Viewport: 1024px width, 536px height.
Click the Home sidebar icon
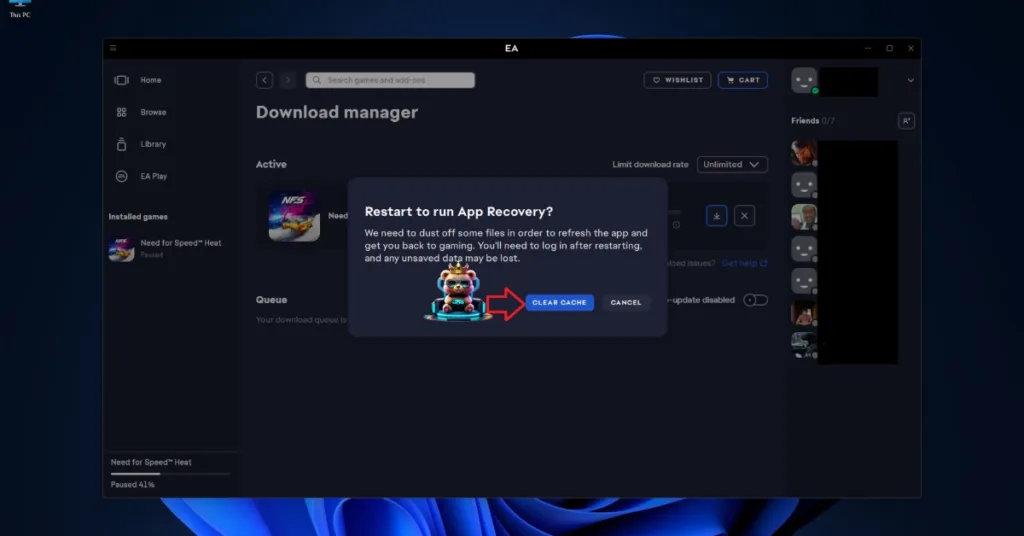coord(121,80)
